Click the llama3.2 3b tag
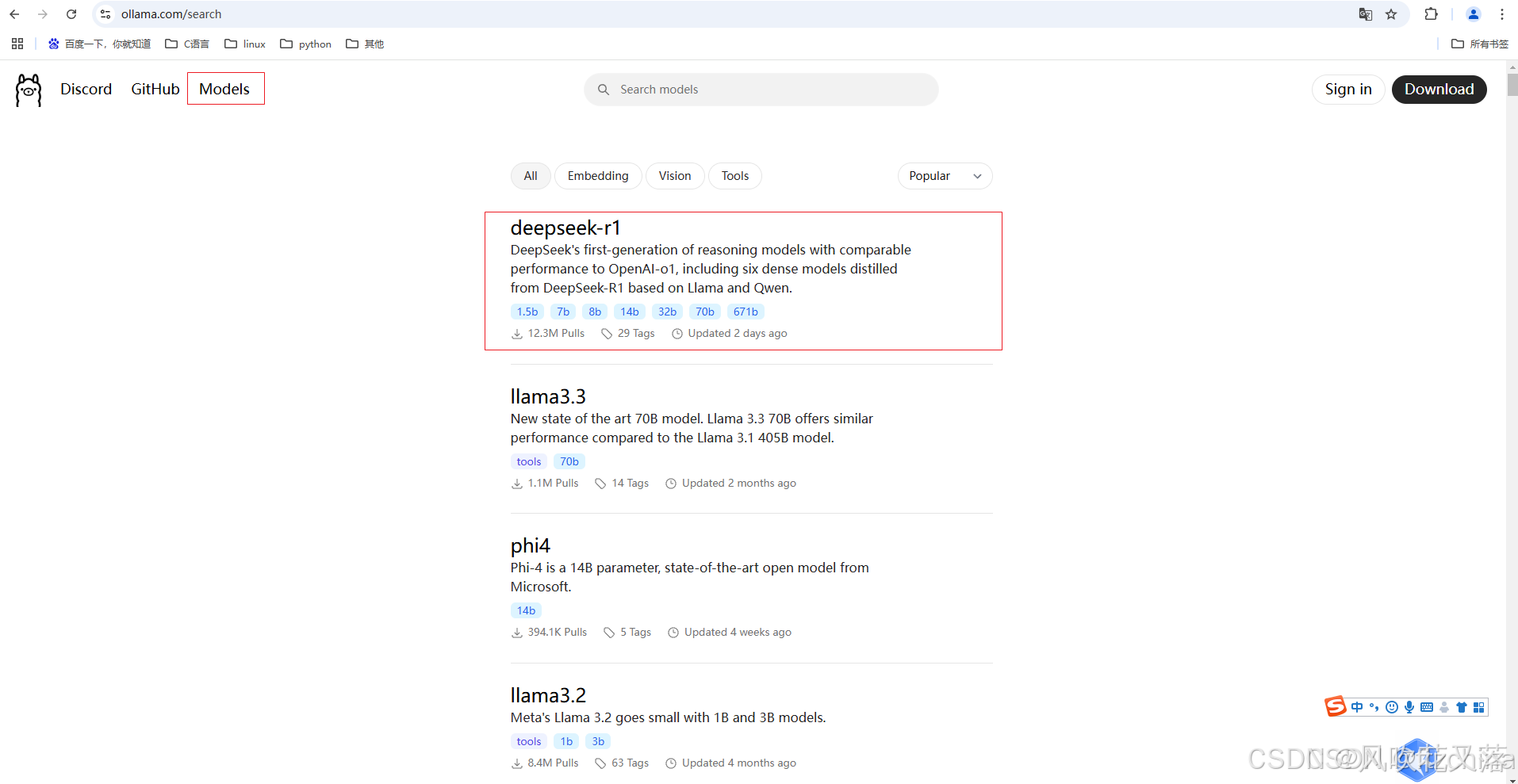 598,741
